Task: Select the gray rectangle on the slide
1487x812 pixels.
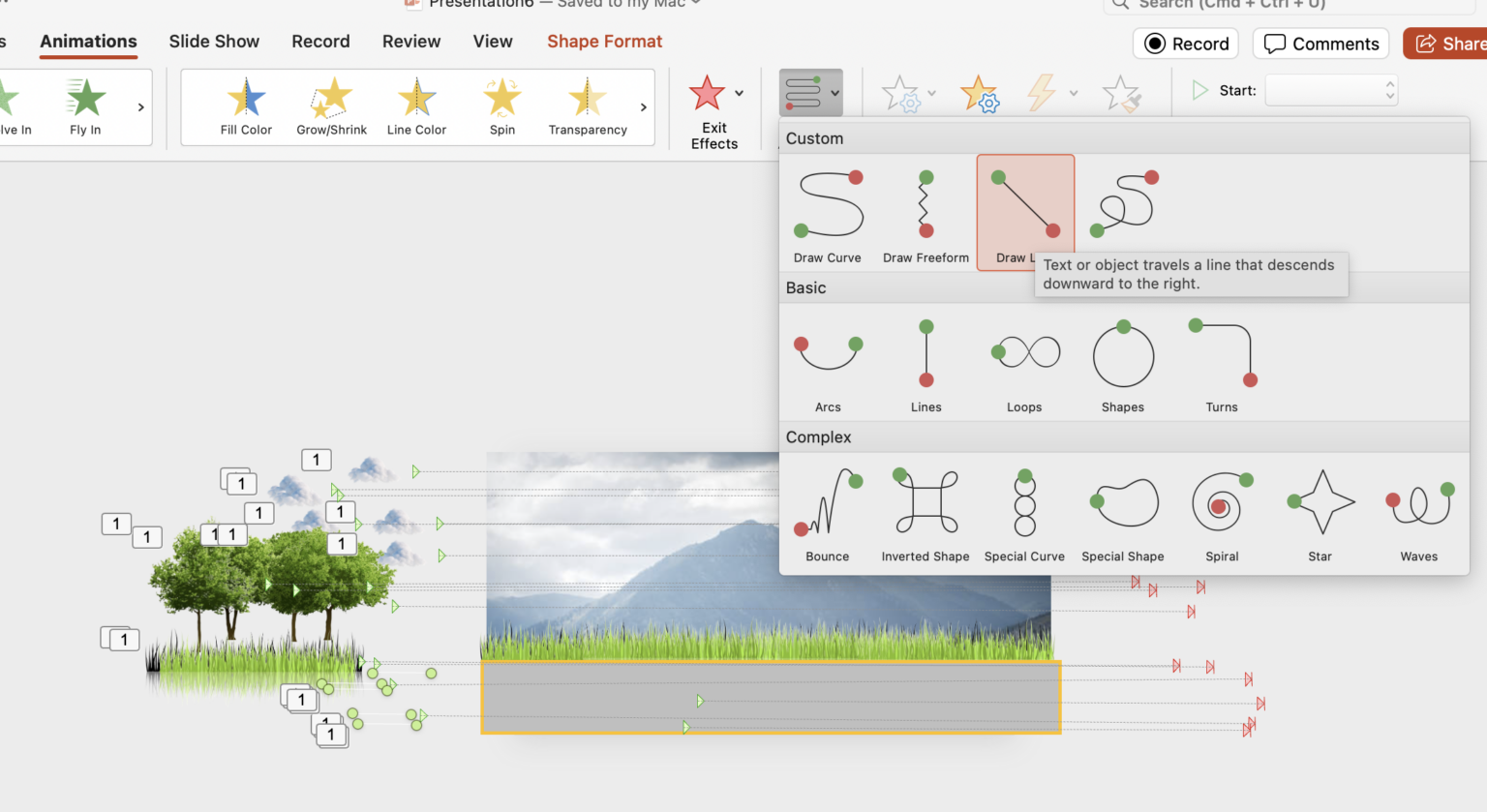Action: pyautogui.click(x=771, y=697)
